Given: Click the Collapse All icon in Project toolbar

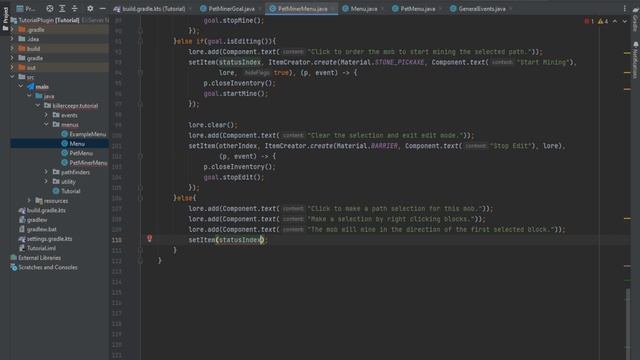Looking at the screenshot, I should click(75, 9).
